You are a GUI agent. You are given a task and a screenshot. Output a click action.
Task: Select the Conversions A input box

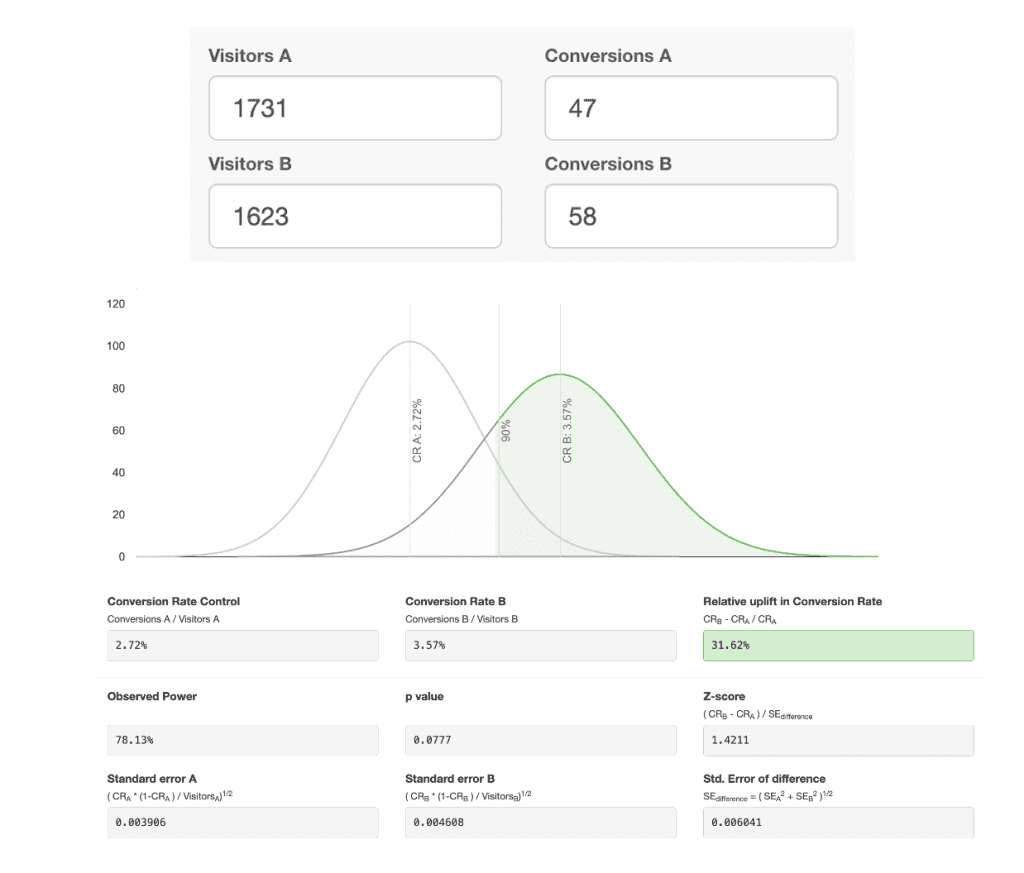(690, 108)
